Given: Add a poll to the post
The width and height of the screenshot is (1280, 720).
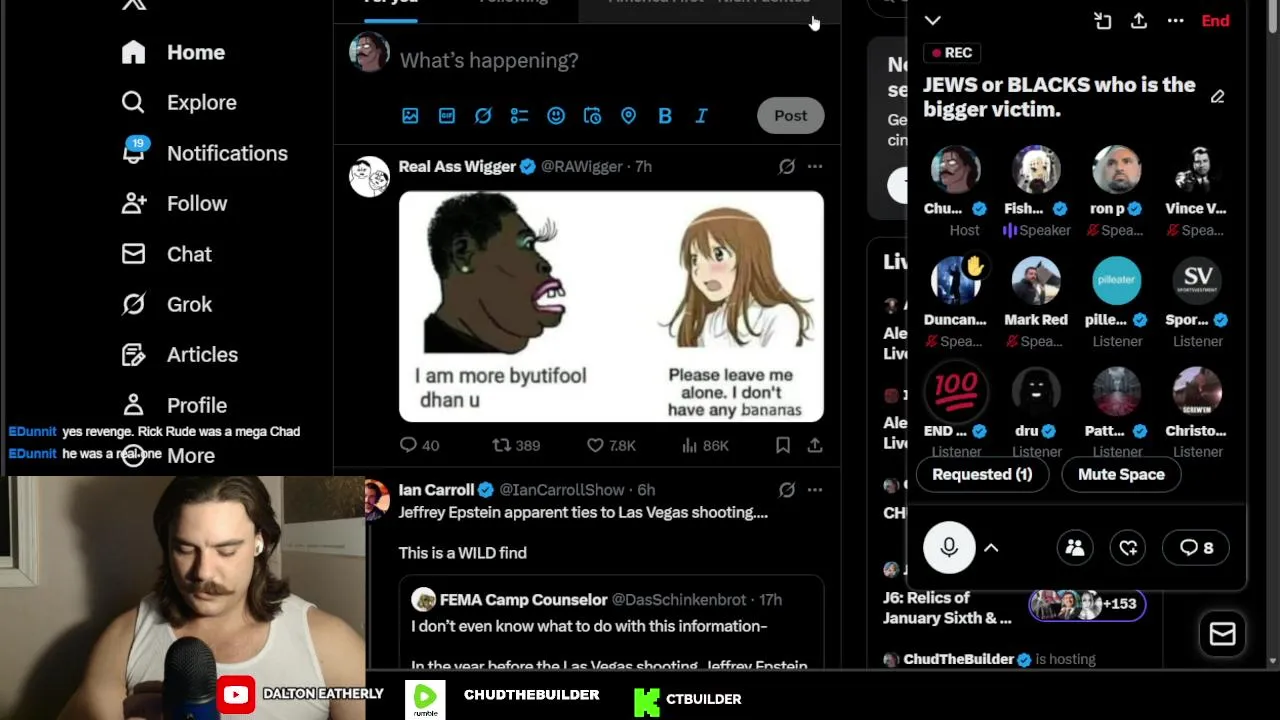Looking at the screenshot, I should point(519,116).
